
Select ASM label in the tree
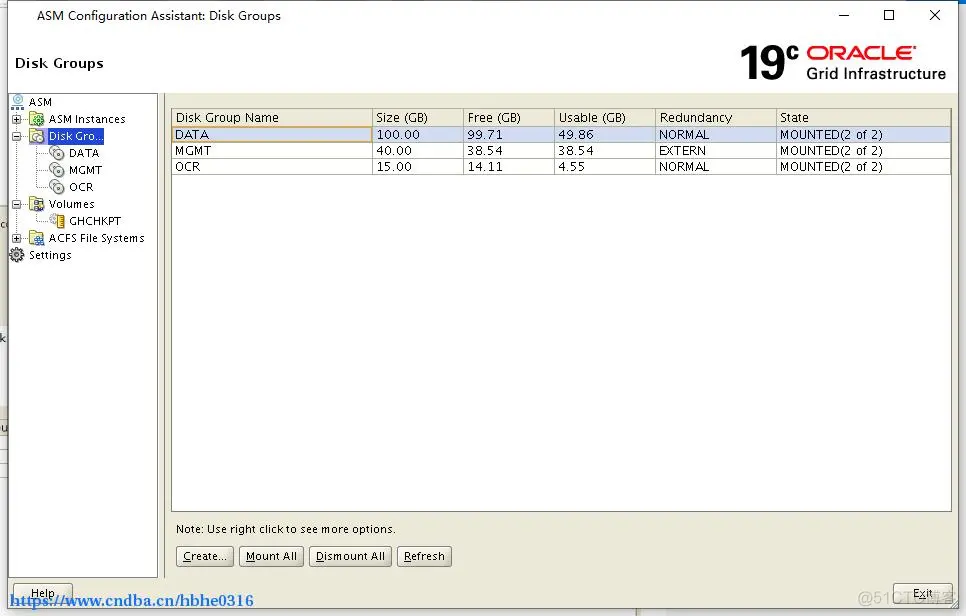click(40, 102)
